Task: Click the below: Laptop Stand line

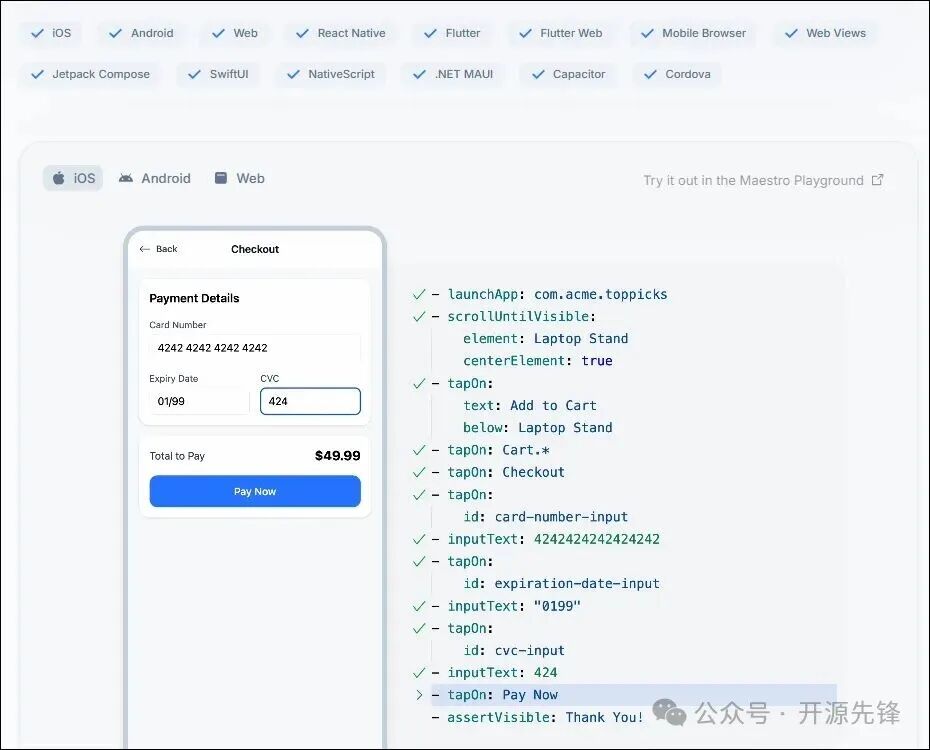Action: click(538, 427)
